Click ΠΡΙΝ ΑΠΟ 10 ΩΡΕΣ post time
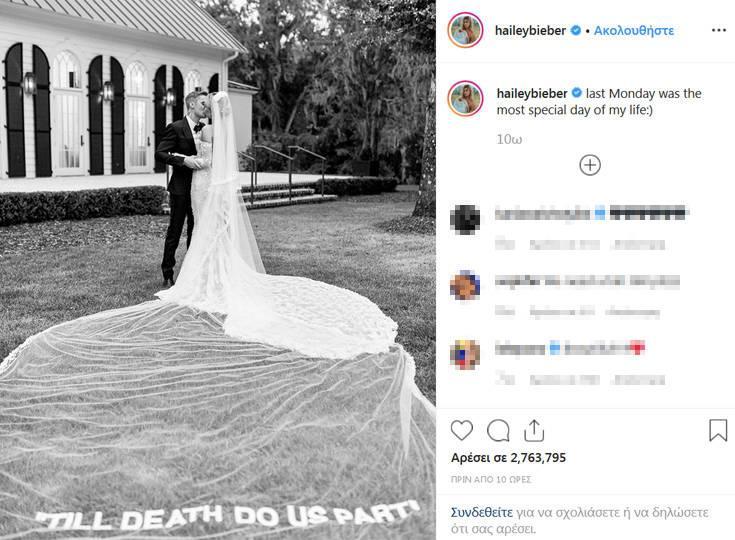The width and height of the screenshot is (735, 540). (x=491, y=479)
